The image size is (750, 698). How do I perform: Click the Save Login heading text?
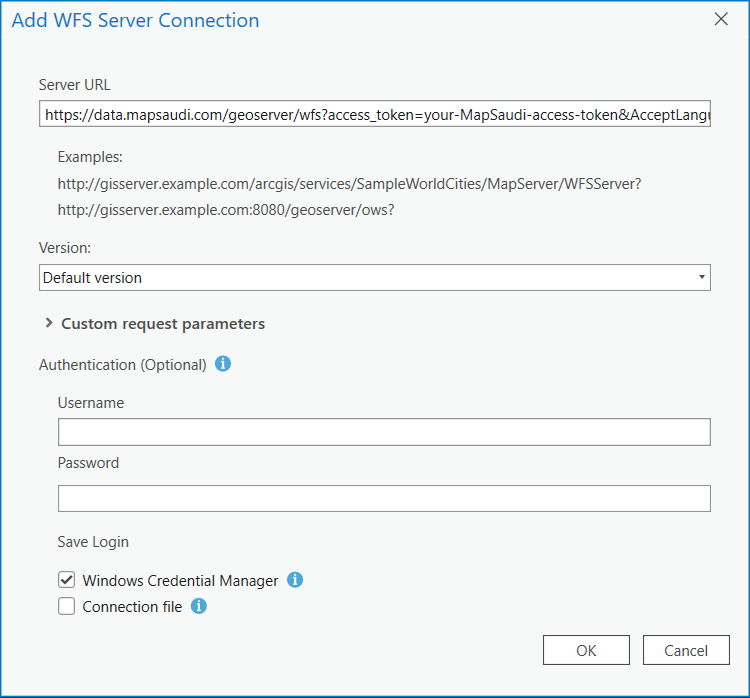click(x=93, y=542)
